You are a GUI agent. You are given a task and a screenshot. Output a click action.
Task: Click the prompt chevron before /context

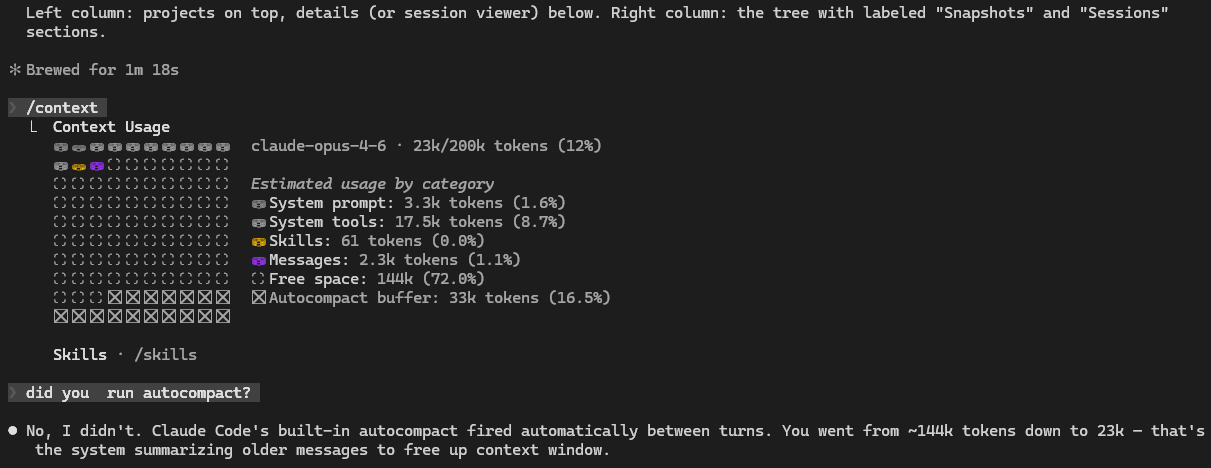click(13, 108)
